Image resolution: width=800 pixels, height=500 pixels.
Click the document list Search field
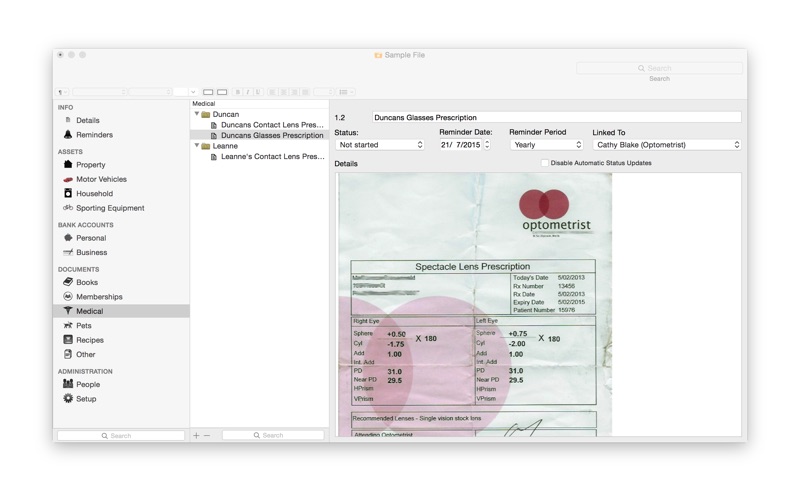[x=273, y=435]
